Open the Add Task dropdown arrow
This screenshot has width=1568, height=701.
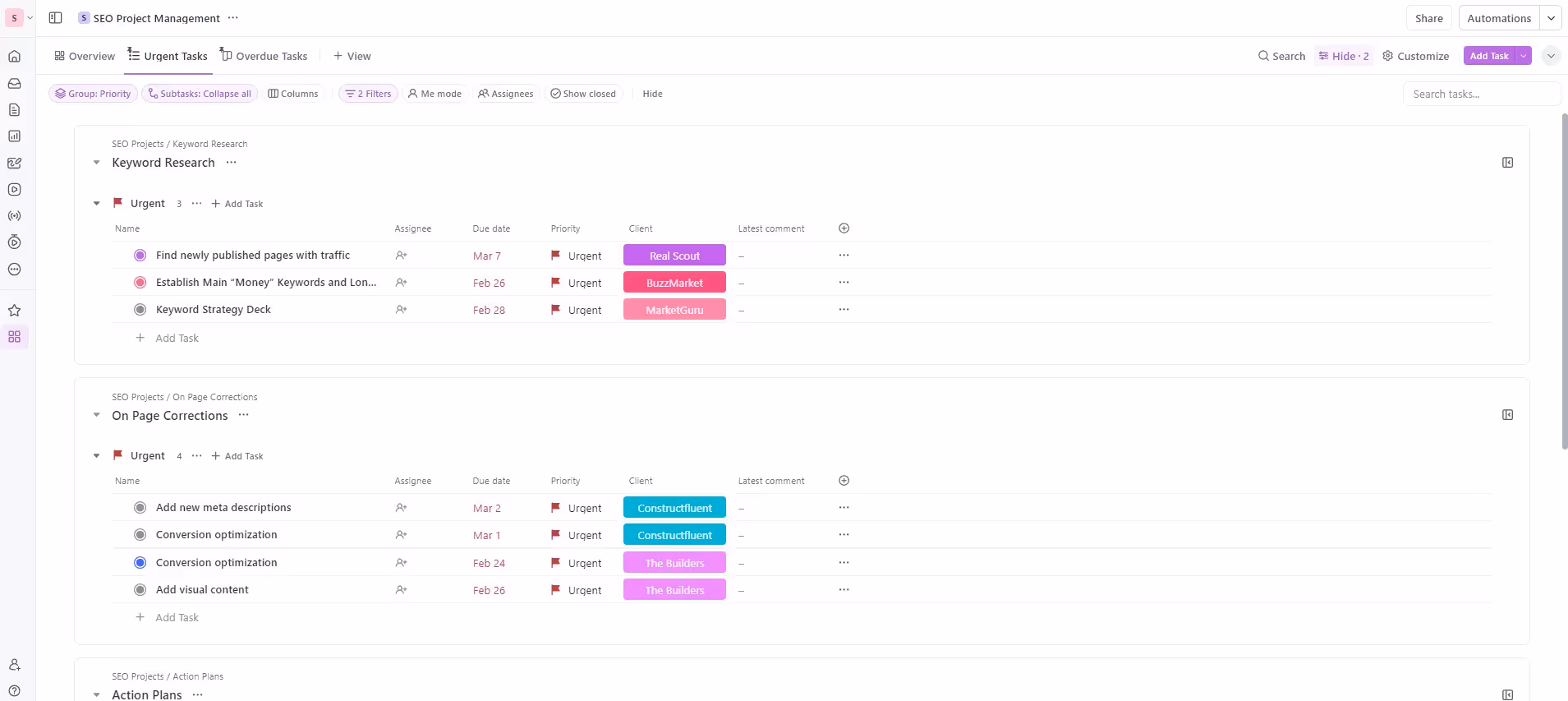pyautogui.click(x=1524, y=56)
